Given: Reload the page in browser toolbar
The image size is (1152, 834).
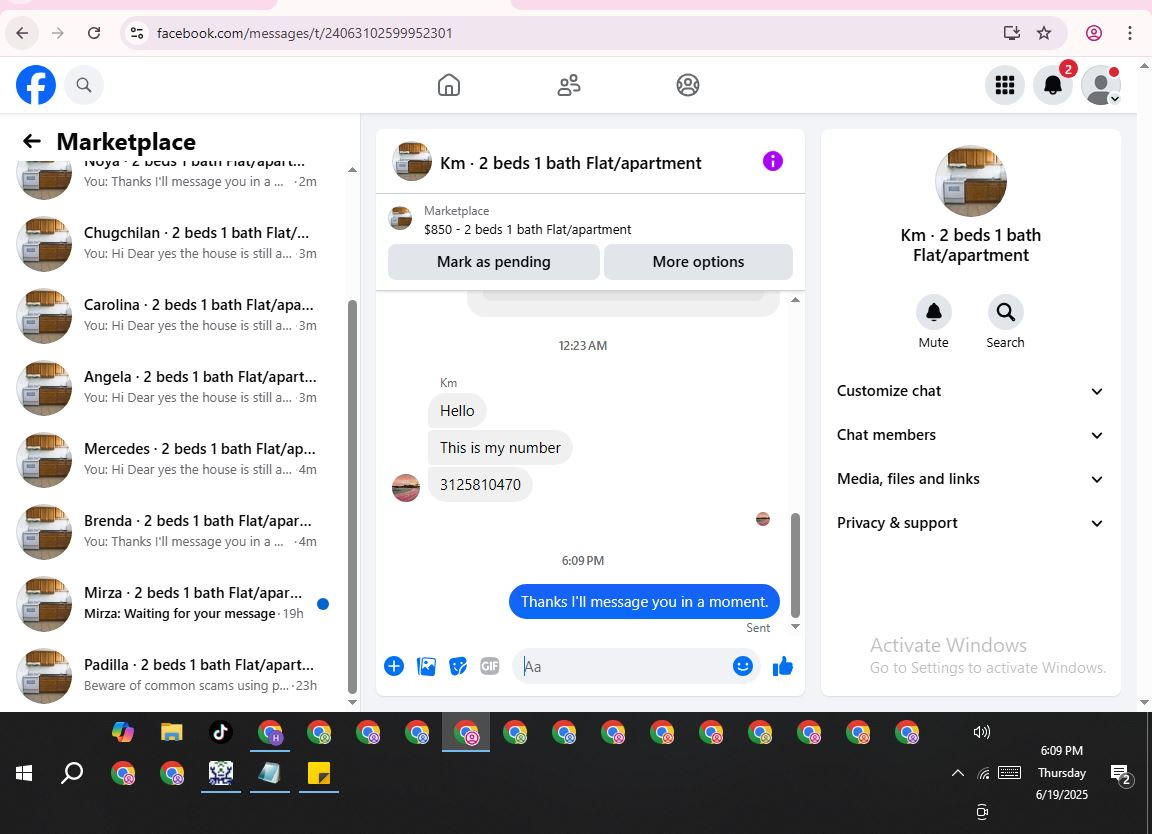Looking at the screenshot, I should tap(94, 33).
